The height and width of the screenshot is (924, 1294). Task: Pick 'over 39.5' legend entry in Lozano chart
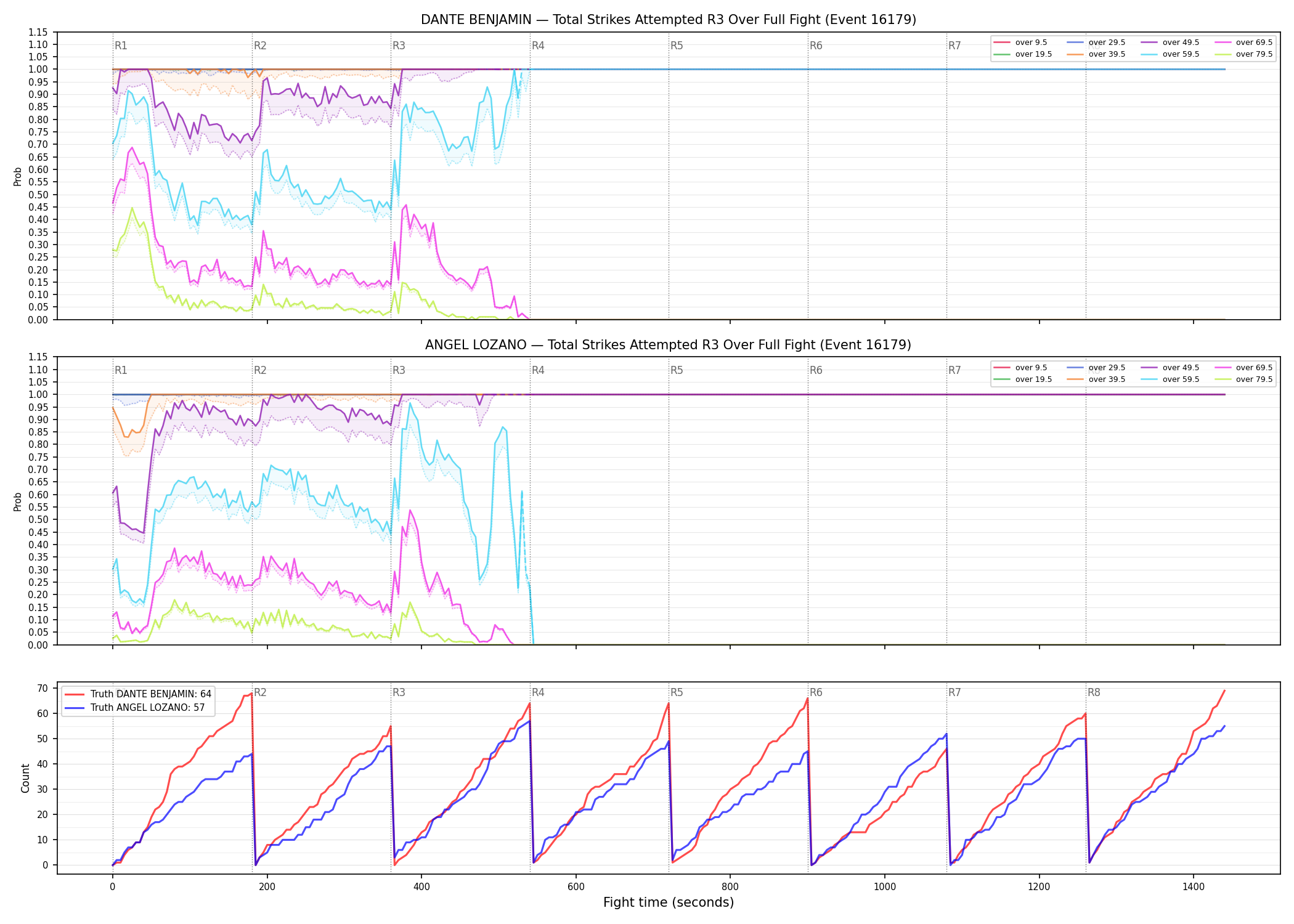(1096, 379)
